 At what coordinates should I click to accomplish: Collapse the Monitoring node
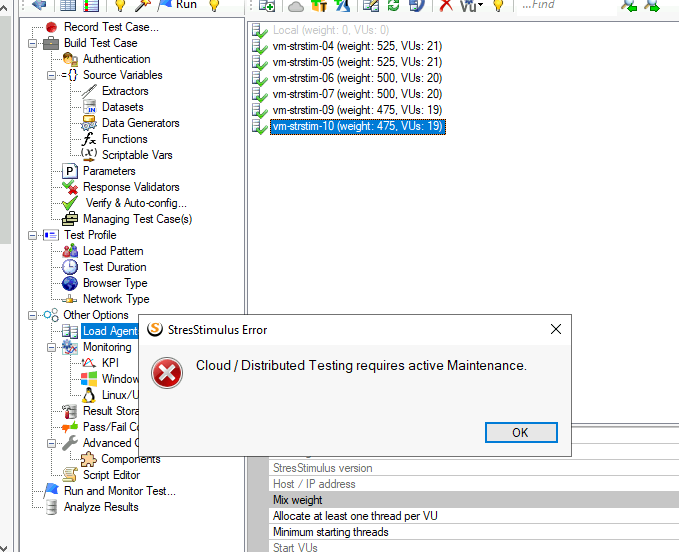pos(52,347)
